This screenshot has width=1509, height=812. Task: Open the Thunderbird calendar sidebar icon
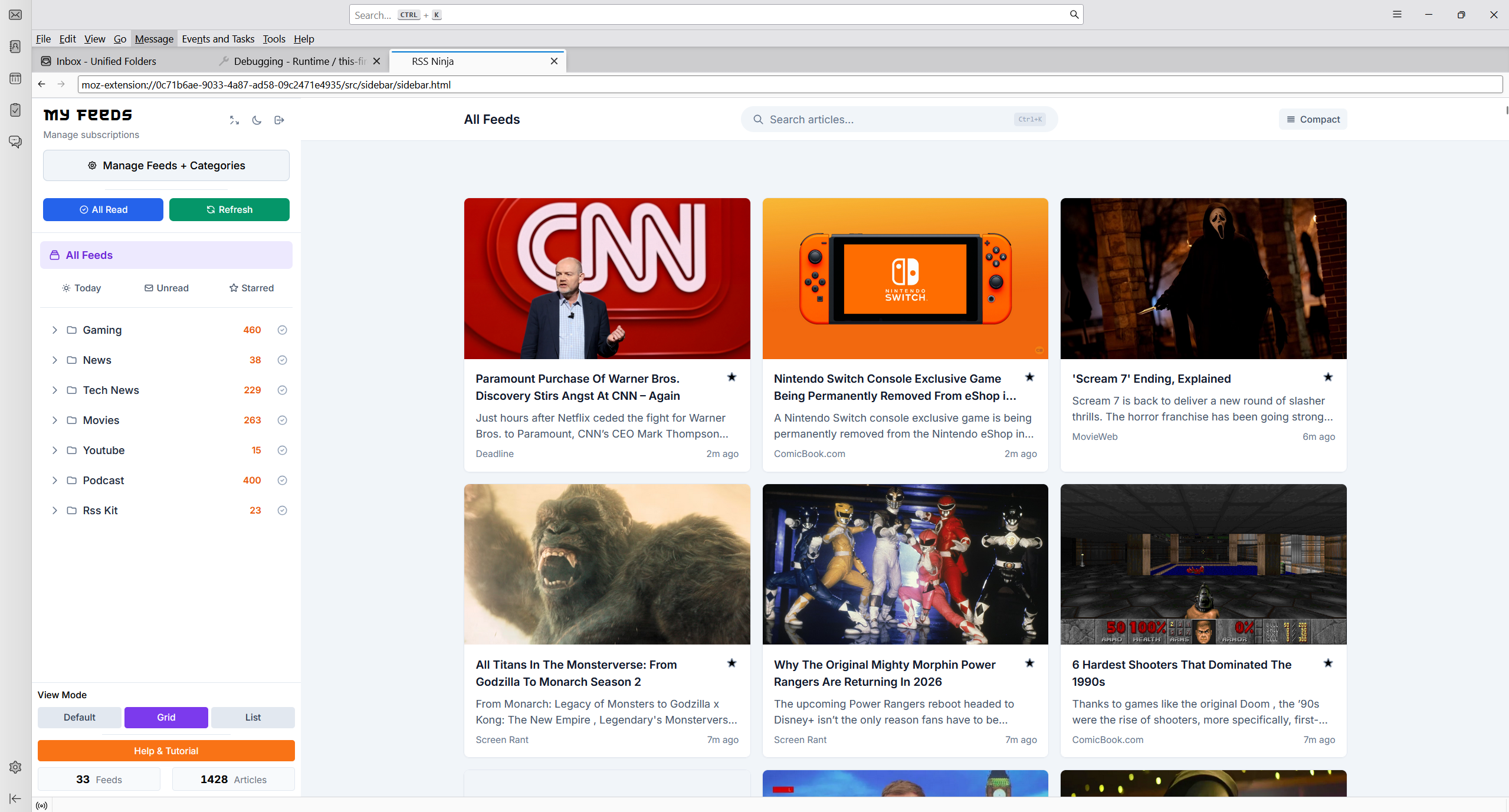coord(15,78)
